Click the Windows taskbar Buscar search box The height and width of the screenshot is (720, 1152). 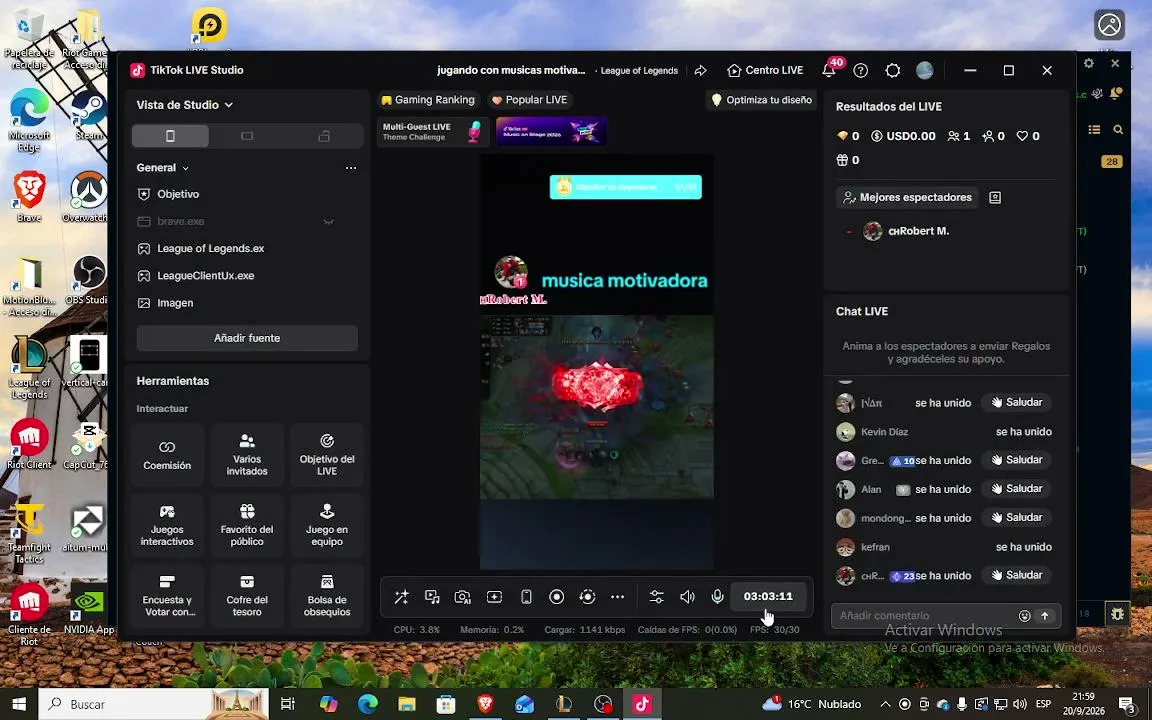coord(153,704)
